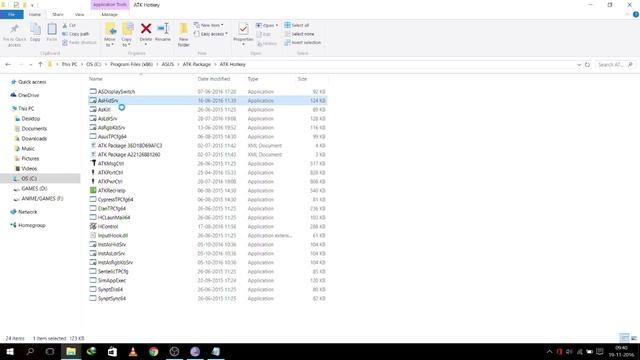Click Copy path in the ribbon
The width and height of the screenshot is (640, 360).
click(76, 34)
